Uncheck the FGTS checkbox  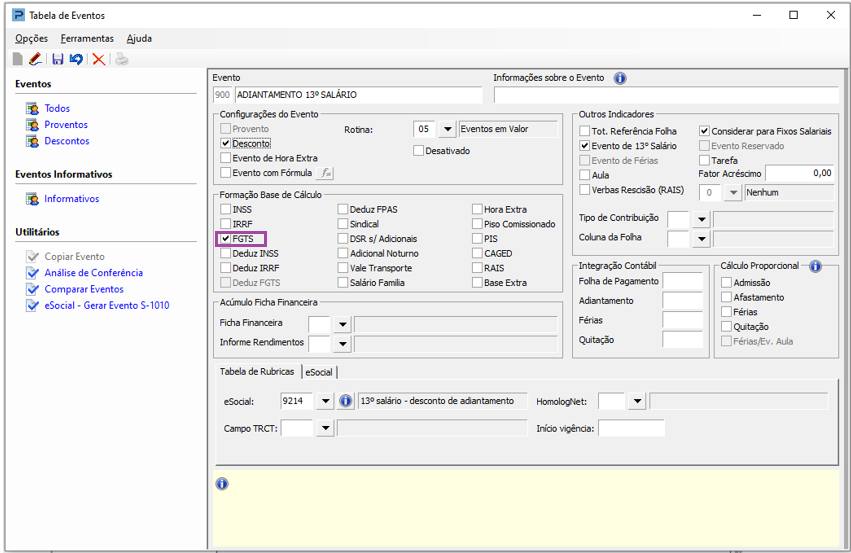pos(226,240)
